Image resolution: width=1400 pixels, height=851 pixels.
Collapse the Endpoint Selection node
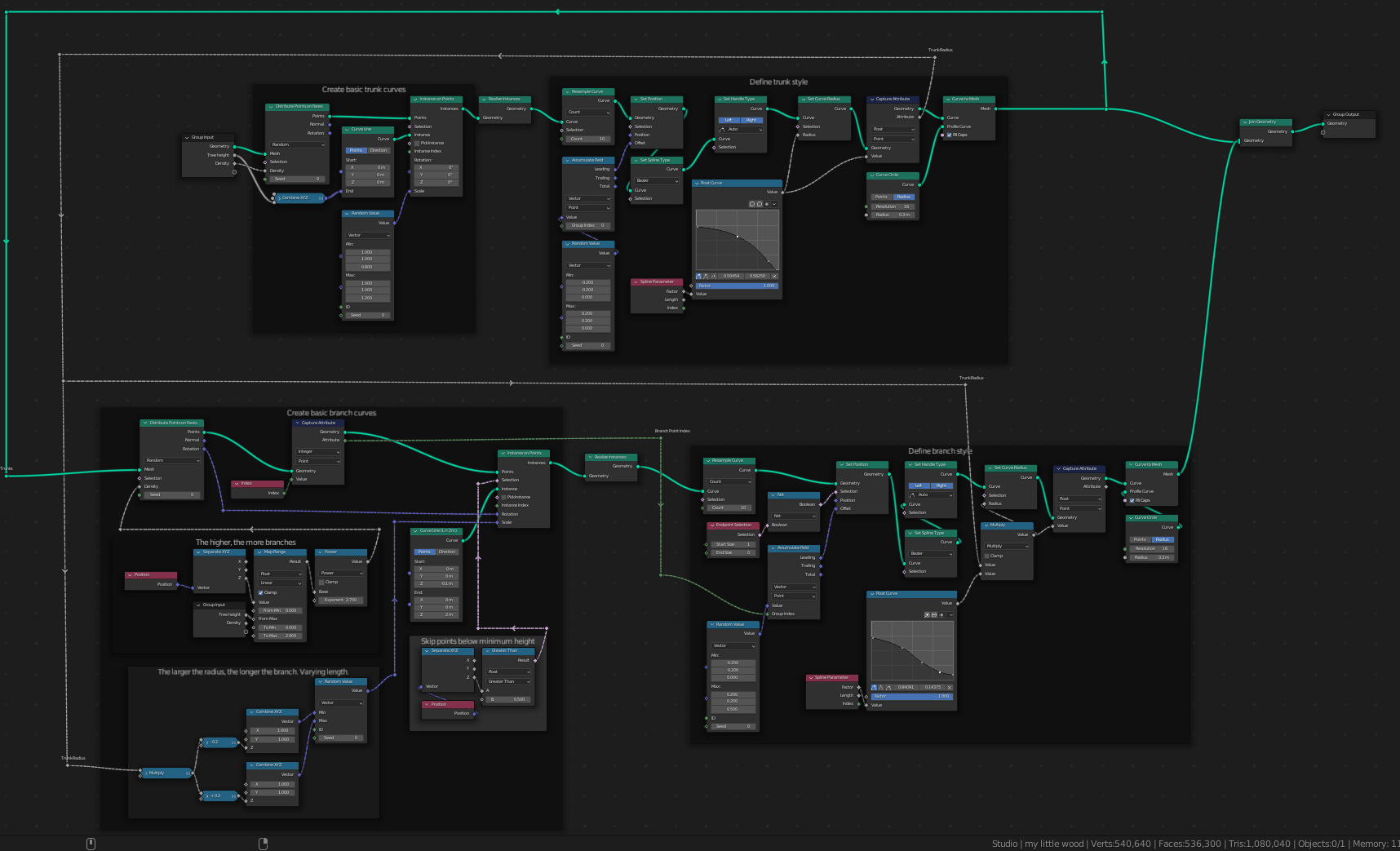pyautogui.click(x=711, y=525)
